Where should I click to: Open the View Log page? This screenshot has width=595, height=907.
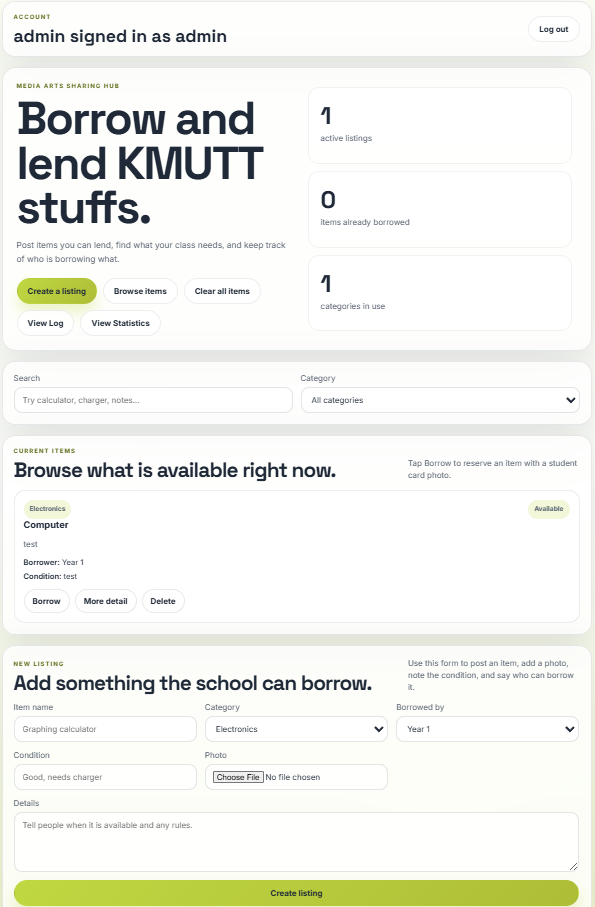click(x=45, y=323)
